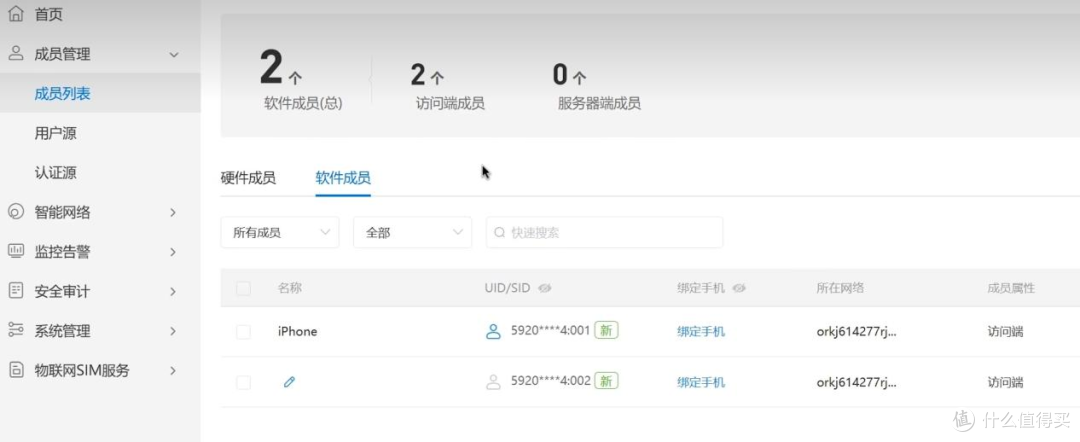Viewport: 1080px width, 442px height.
Task: Click the 新 badge on 5920****4:001
Action: point(606,330)
